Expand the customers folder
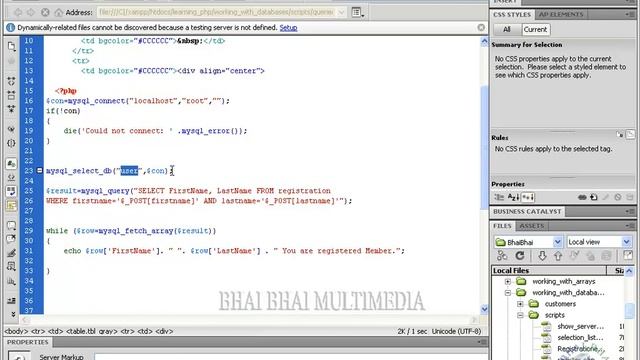This screenshot has height=360, width=640. [x=520, y=304]
